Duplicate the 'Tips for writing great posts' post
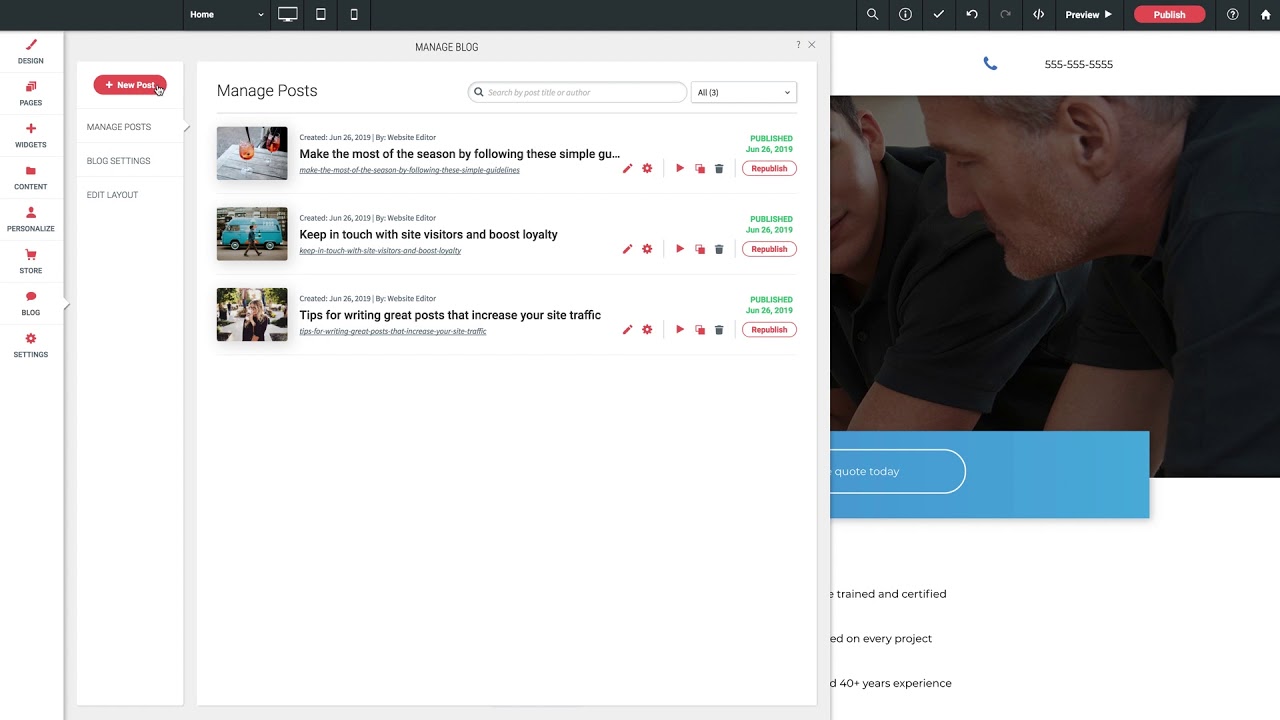1280x720 pixels. 700,330
